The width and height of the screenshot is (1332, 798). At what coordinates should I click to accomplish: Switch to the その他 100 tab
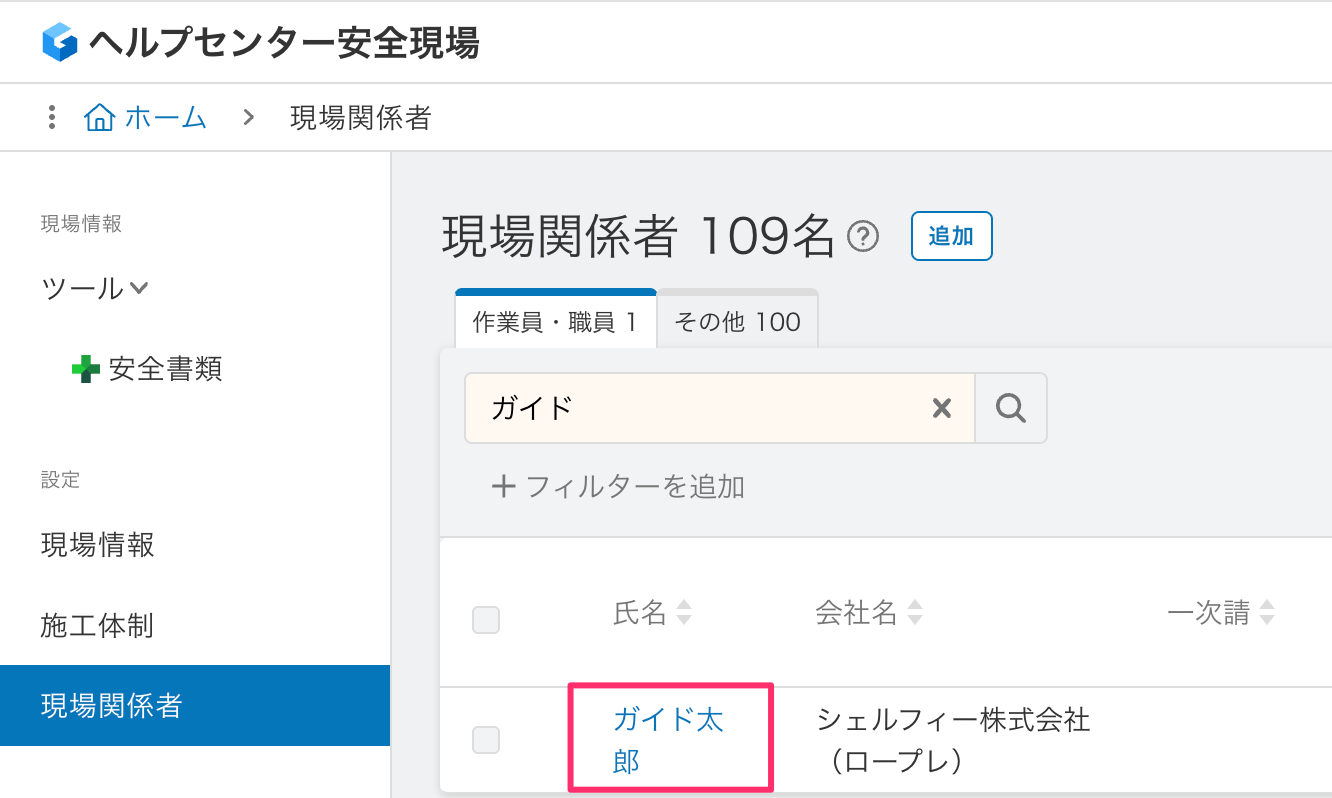click(737, 321)
